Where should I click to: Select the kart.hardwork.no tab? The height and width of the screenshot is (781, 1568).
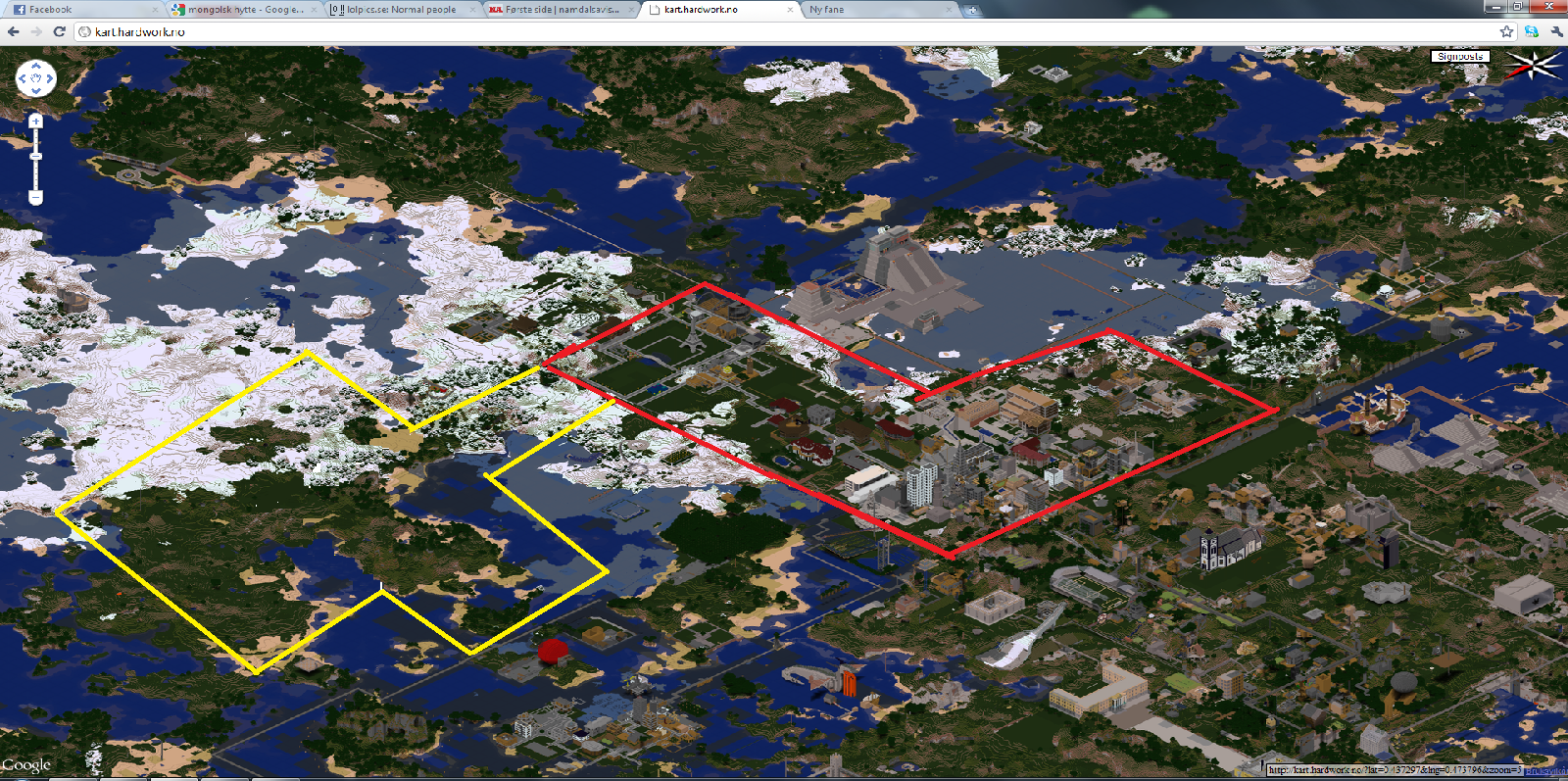[720, 9]
